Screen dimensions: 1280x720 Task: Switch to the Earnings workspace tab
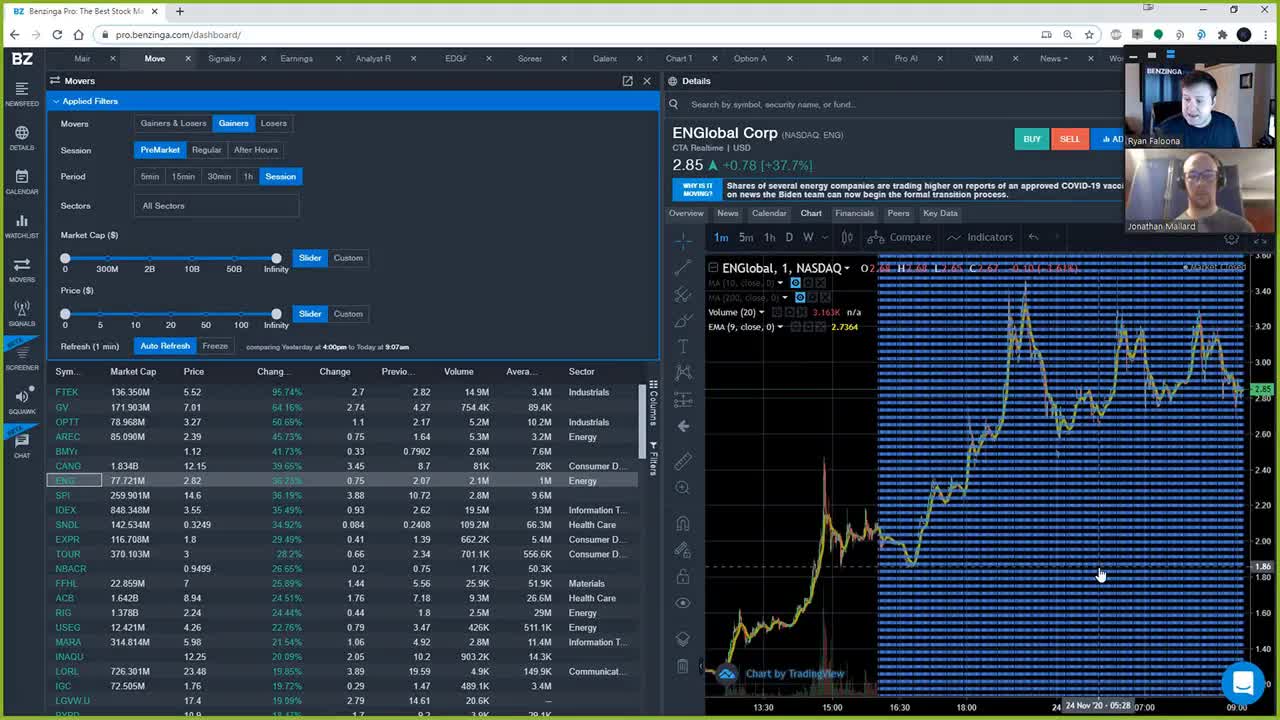tap(296, 59)
